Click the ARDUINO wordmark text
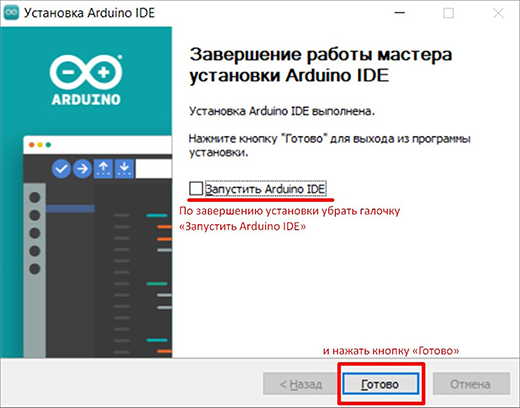Viewport: 520px width, 408px height. (x=86, y=100)
